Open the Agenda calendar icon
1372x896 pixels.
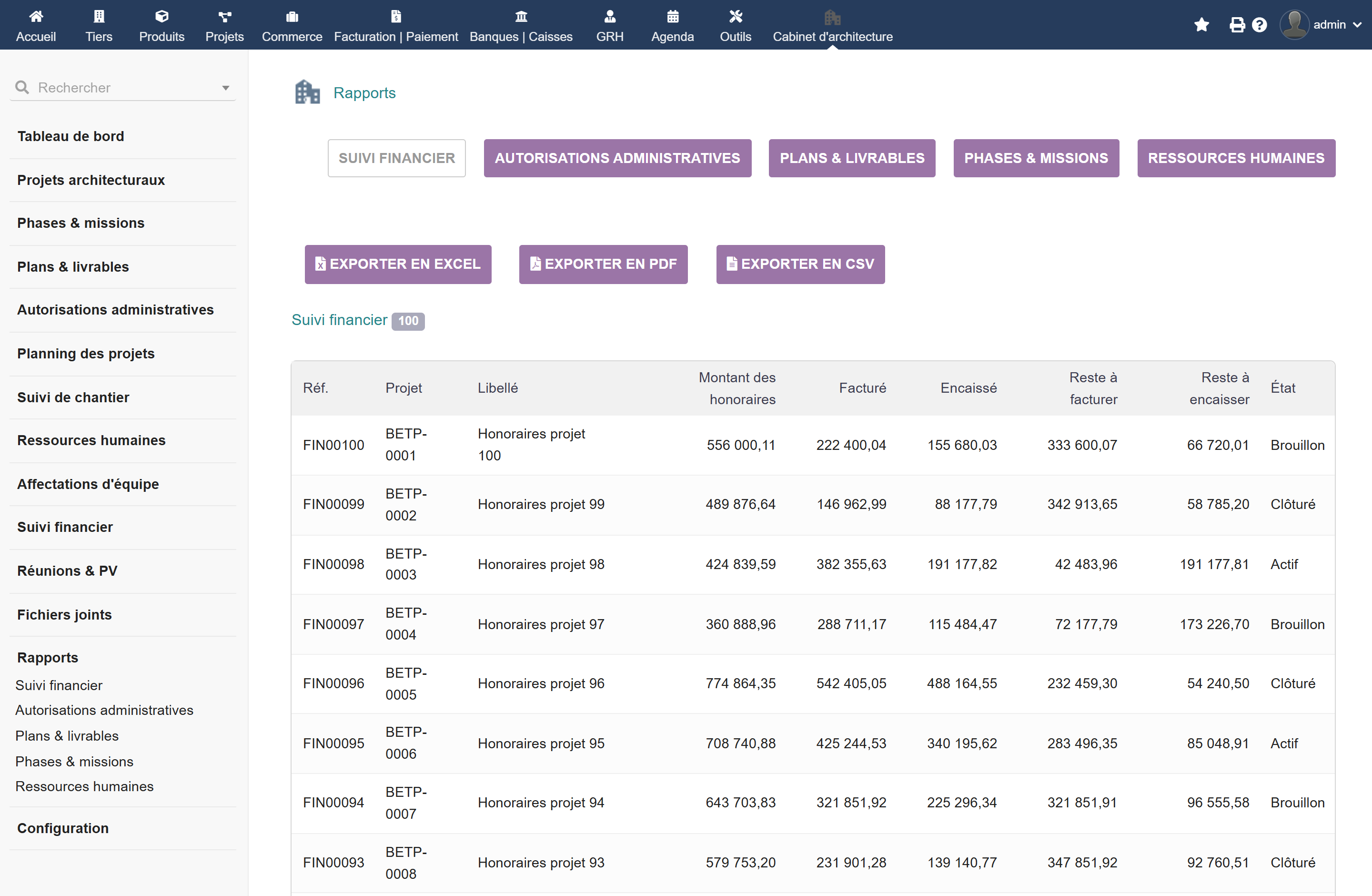(x=672, y=16)
